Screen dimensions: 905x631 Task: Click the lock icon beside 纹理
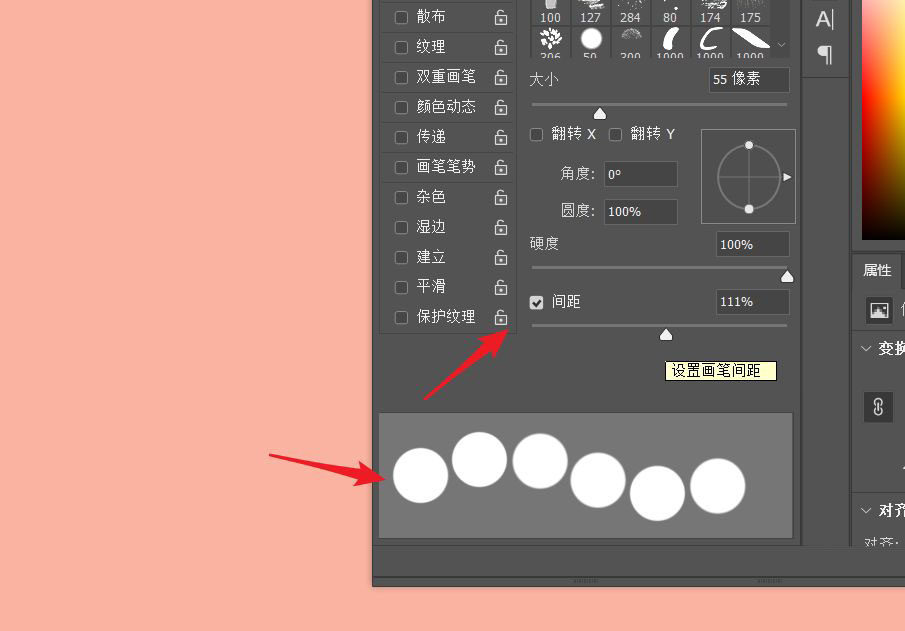(500, 47)
